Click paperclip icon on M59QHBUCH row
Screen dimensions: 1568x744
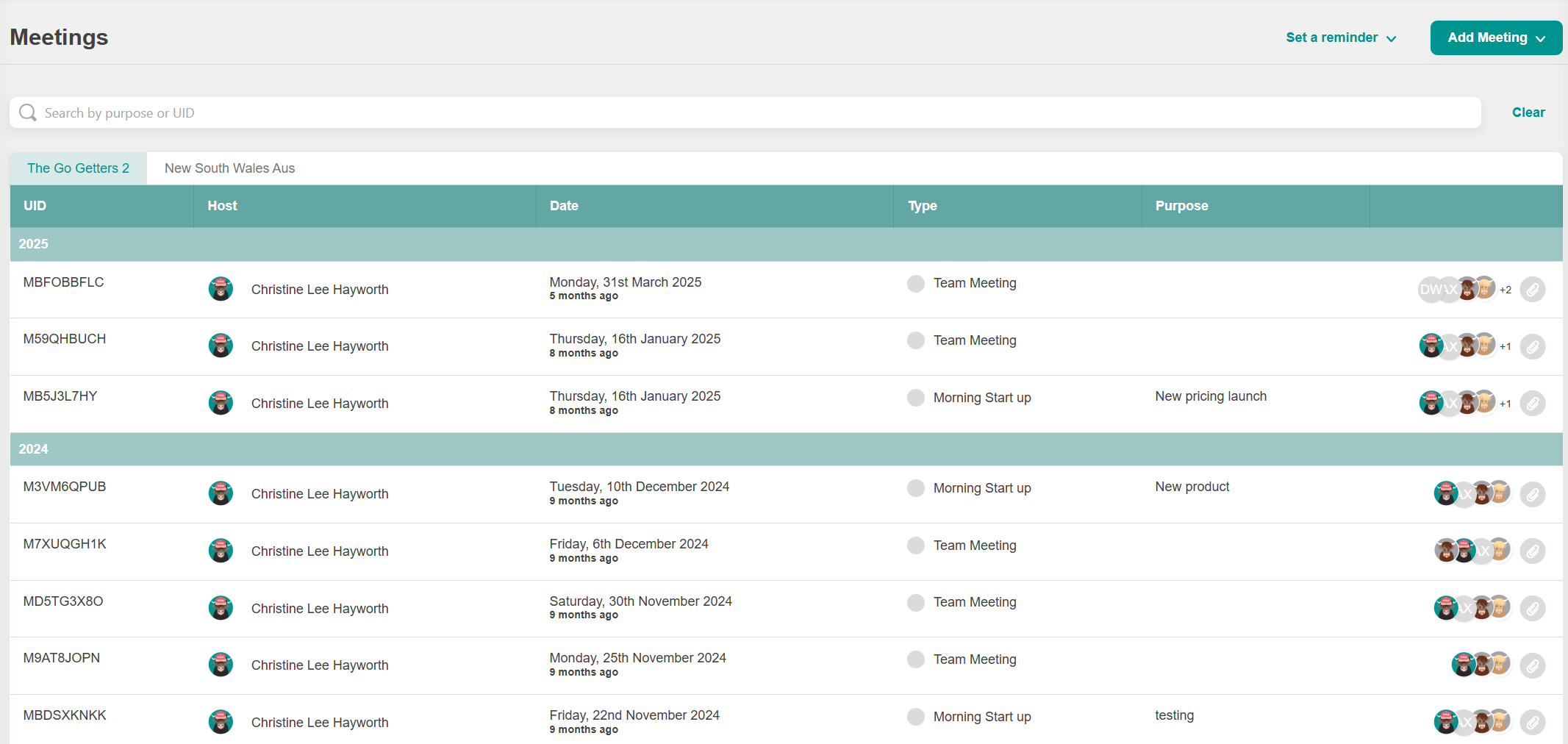click(x=1532, y=346)
